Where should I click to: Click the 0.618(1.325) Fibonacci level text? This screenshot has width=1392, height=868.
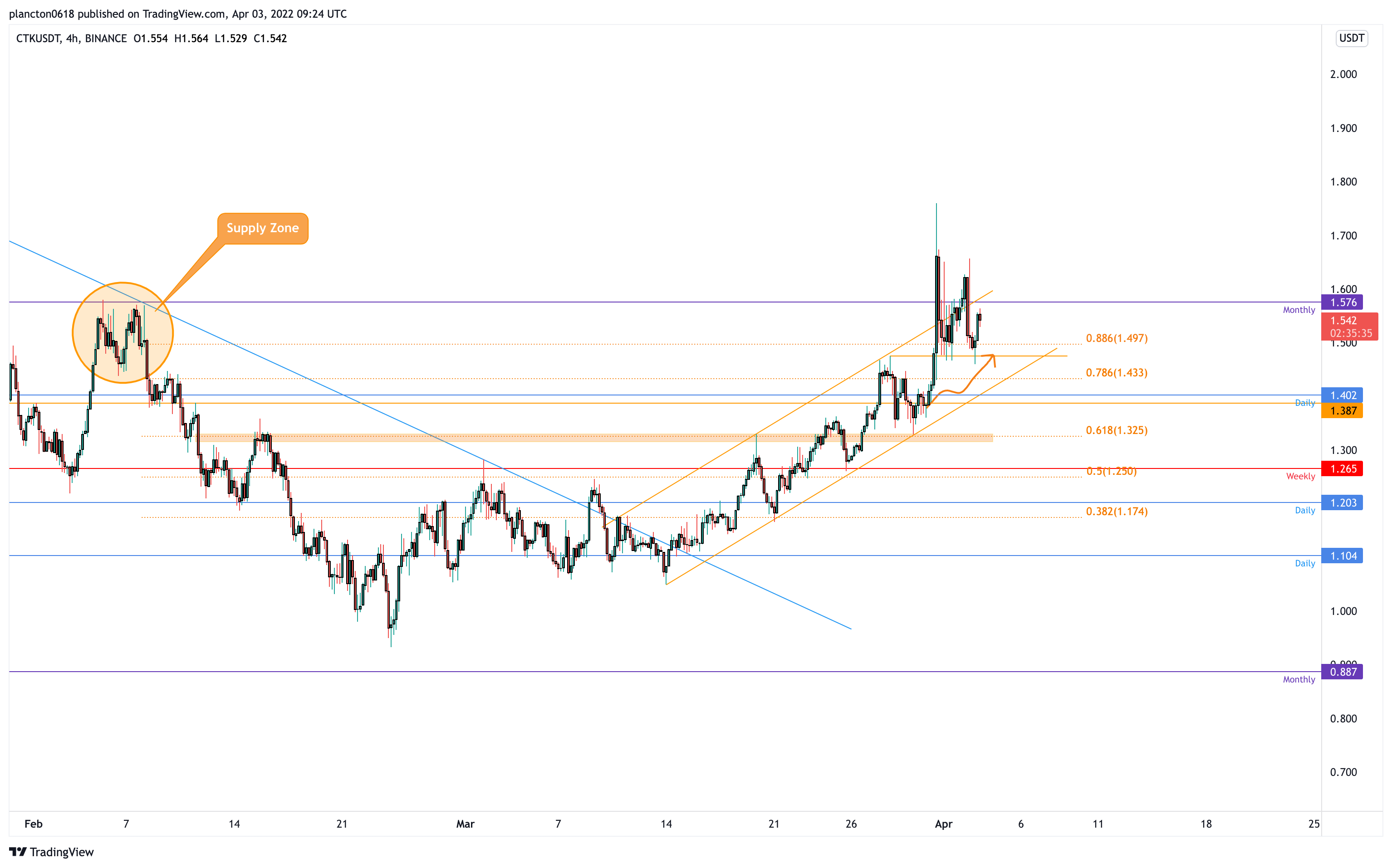(1116, 430)
